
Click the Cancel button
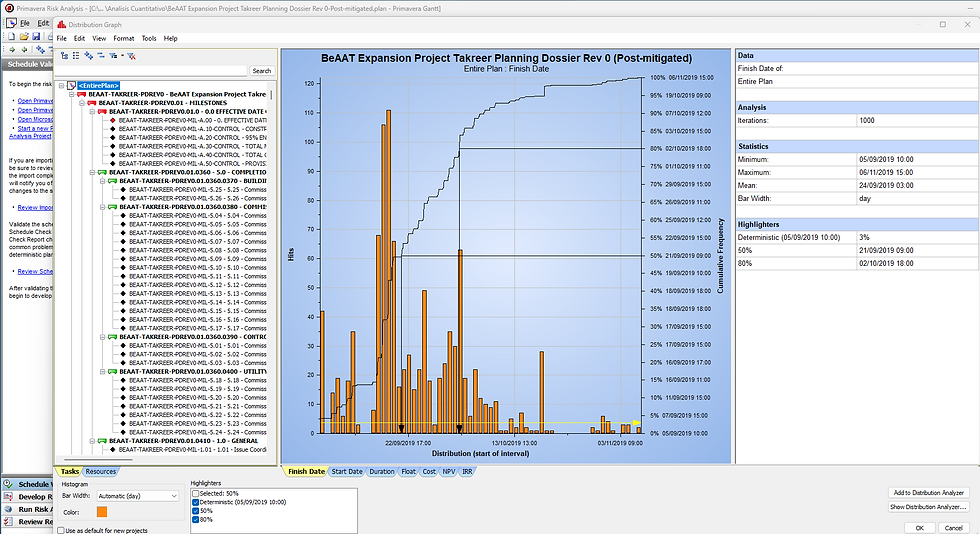pos(954,528)
